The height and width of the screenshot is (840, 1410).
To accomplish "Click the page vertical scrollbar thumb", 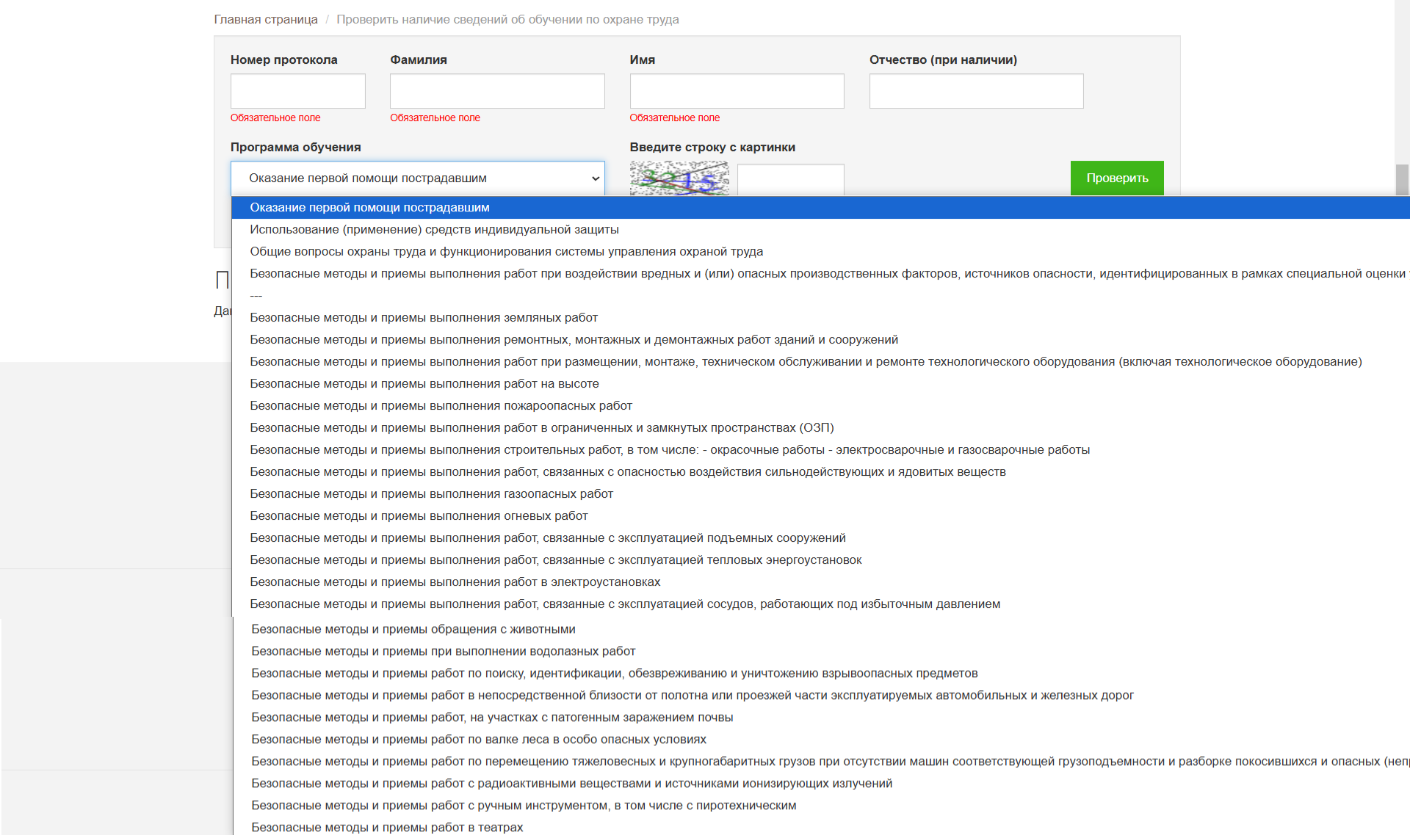I will [x=1402, y=180].
